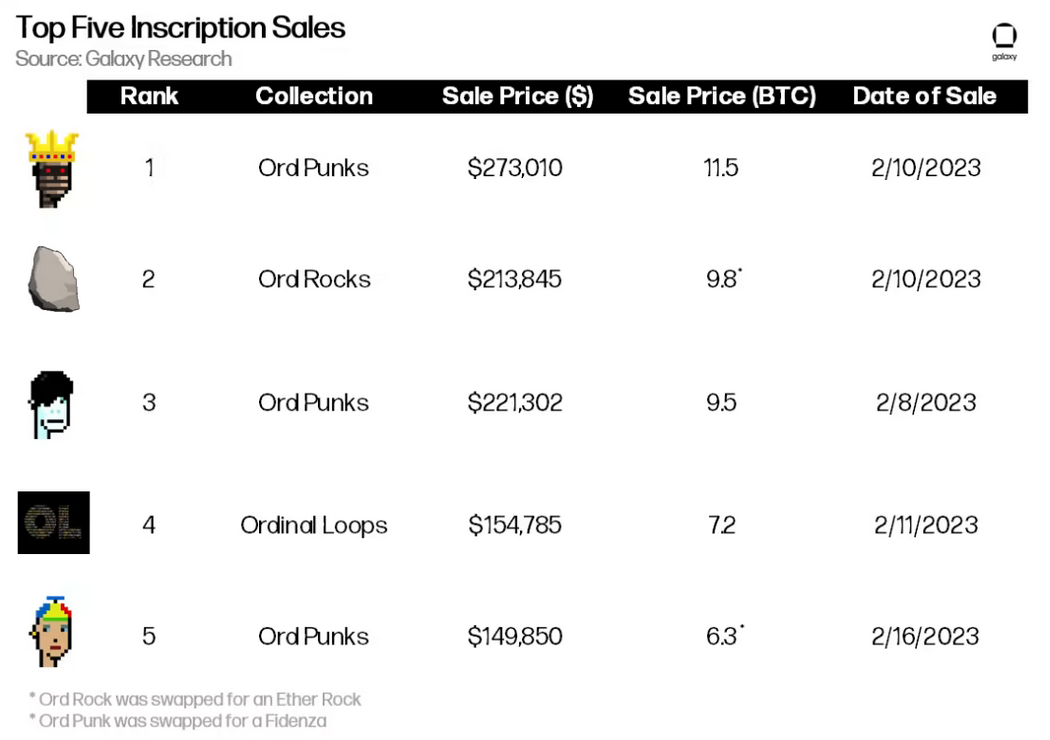Click the Date of Sale header
Image resolution: width=1050 pixels, height=740 pixels.
pyautogui.click(x=924, y=96)
